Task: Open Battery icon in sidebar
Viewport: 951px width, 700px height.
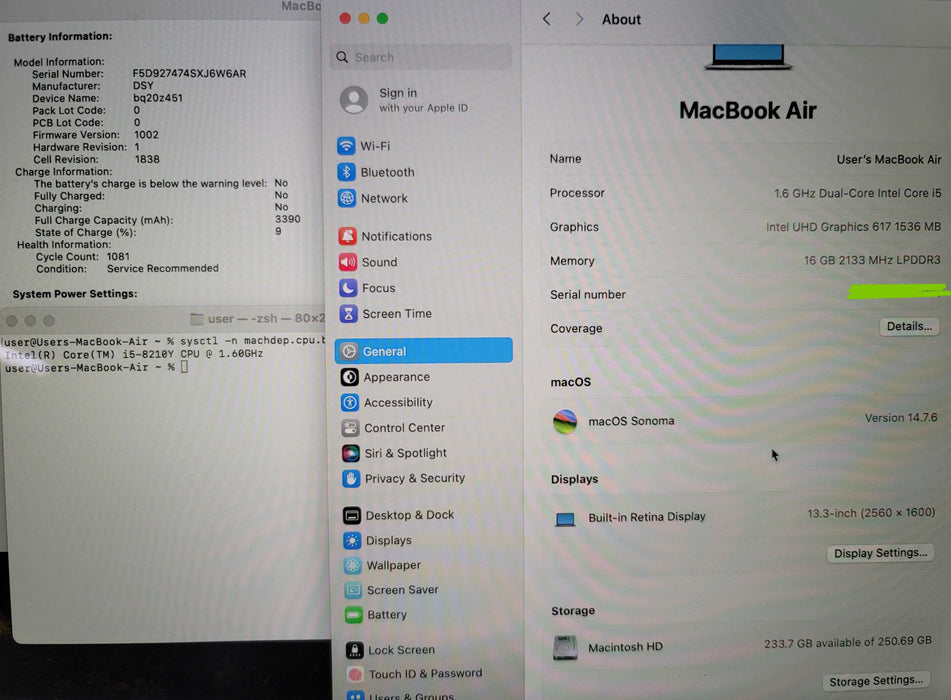Action: coord(354,614)
